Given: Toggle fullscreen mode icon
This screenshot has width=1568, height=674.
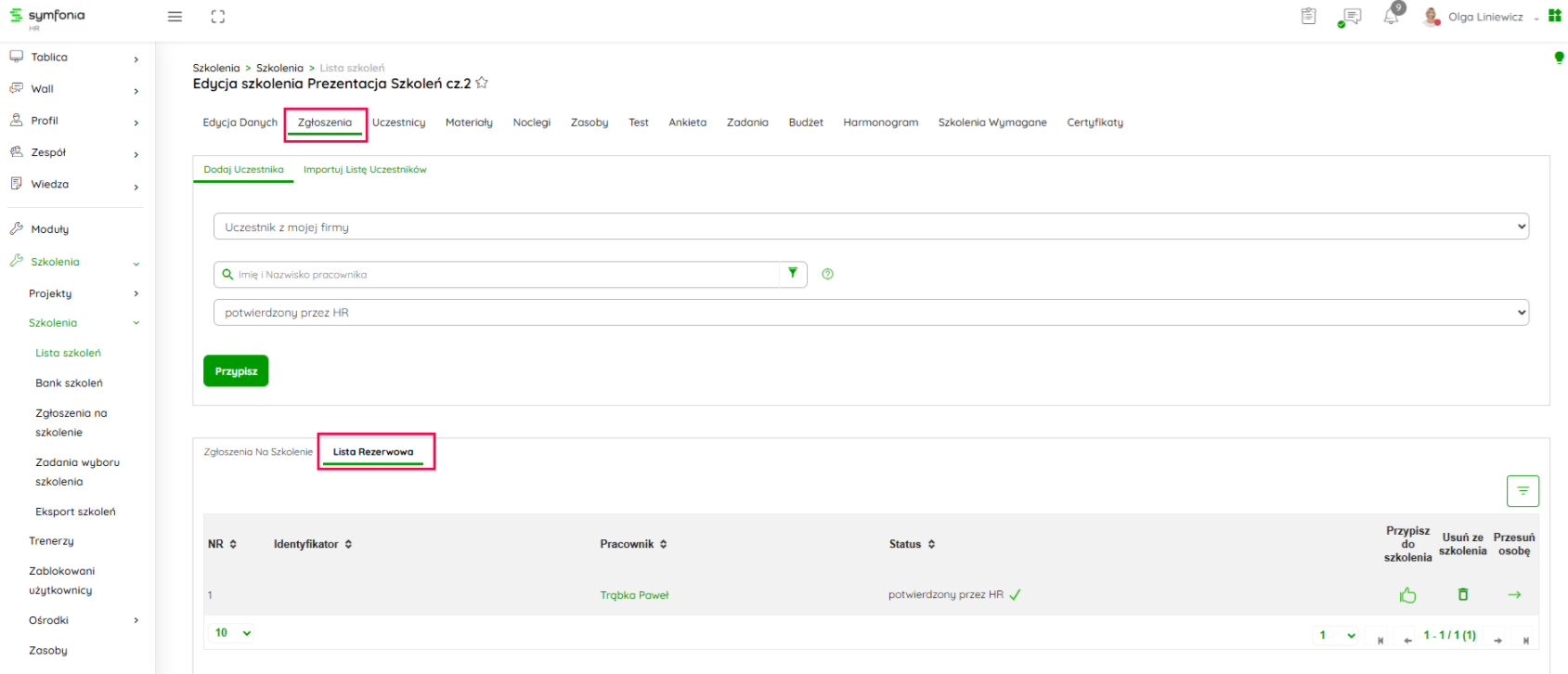Looking at the screenshot, I should (x=218, y=17).
